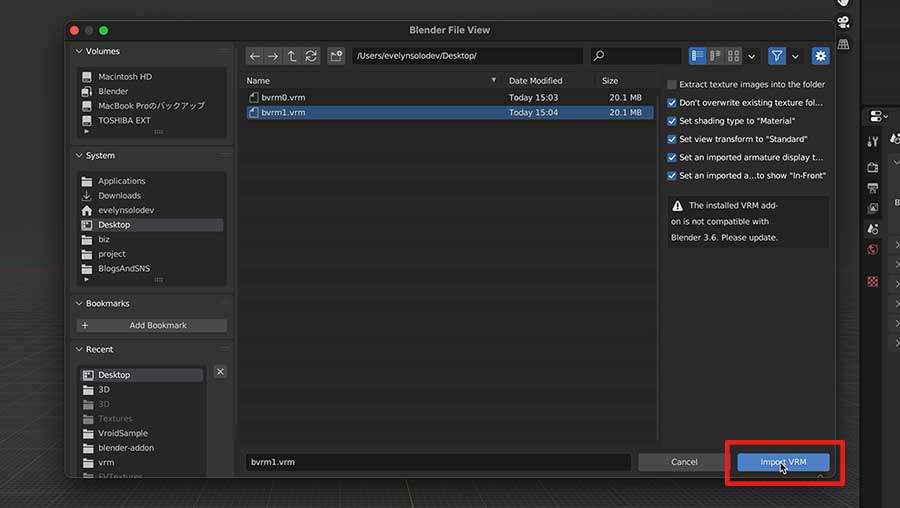Sort by Size column header

[610, 81]
